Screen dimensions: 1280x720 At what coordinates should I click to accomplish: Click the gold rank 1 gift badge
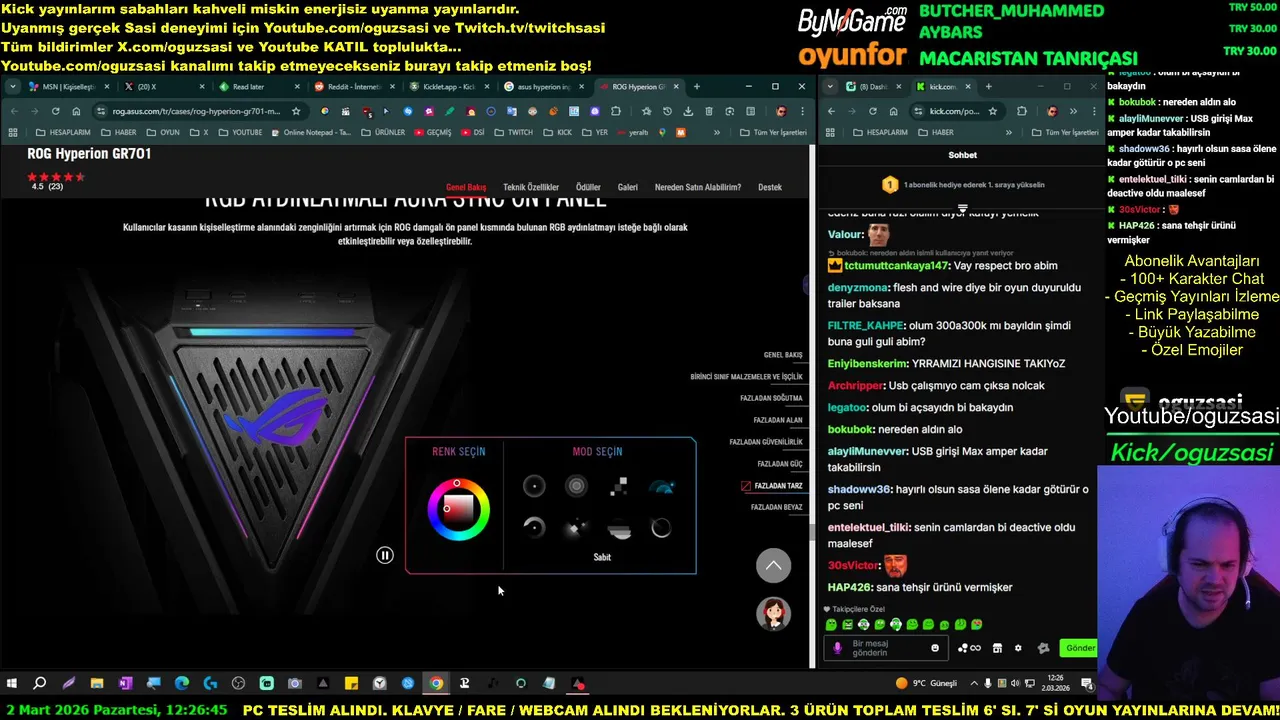pyautogui.click(x=890, y=184)
